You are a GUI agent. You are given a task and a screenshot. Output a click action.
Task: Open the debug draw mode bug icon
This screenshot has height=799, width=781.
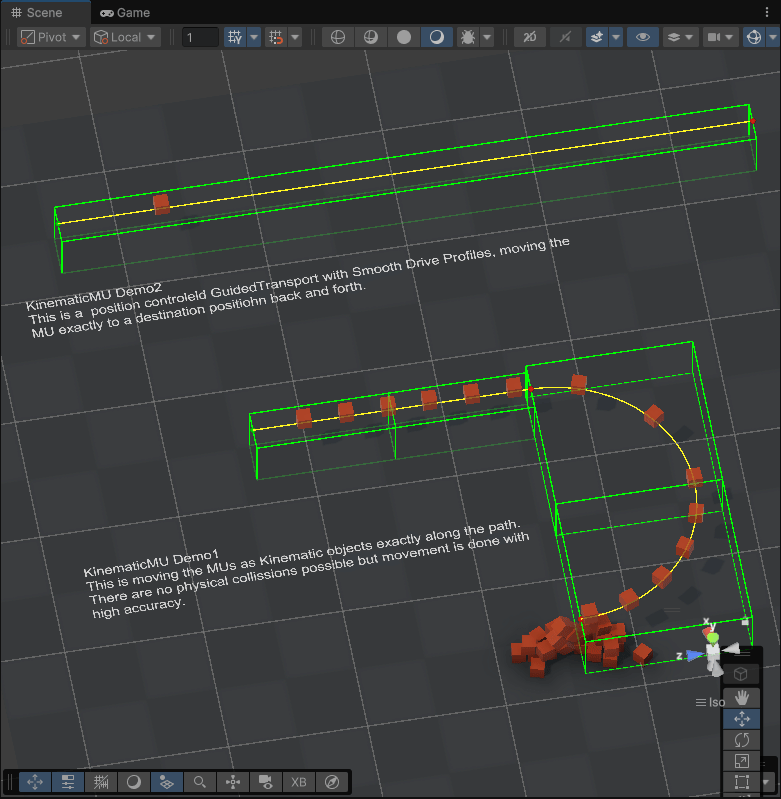[x=466, y=37]
